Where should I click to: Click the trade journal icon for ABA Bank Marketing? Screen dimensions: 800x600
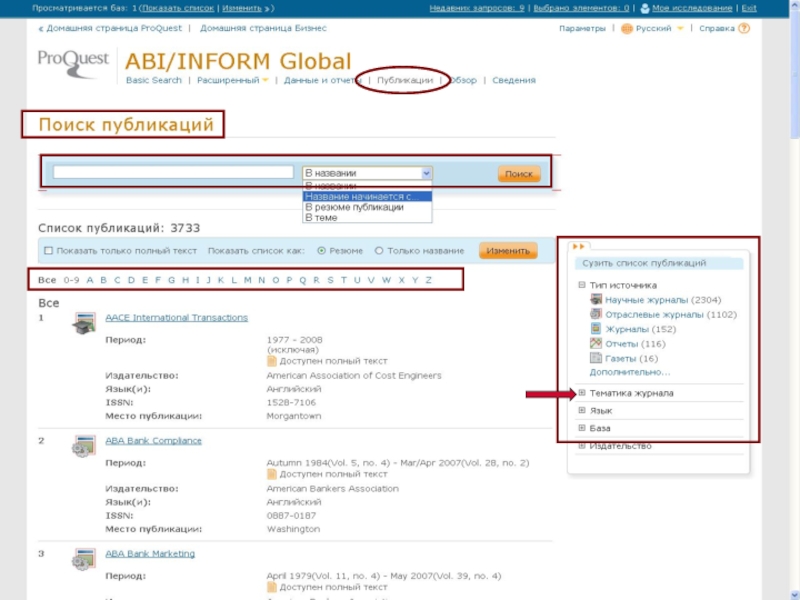[x=84, y=559]
